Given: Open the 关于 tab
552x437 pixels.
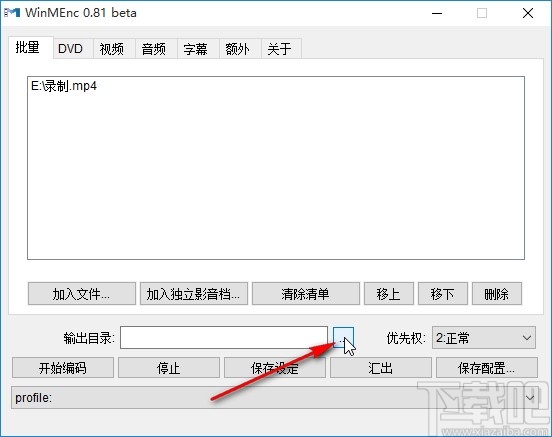Looking at the screenshot, I should tap(281, 49).
